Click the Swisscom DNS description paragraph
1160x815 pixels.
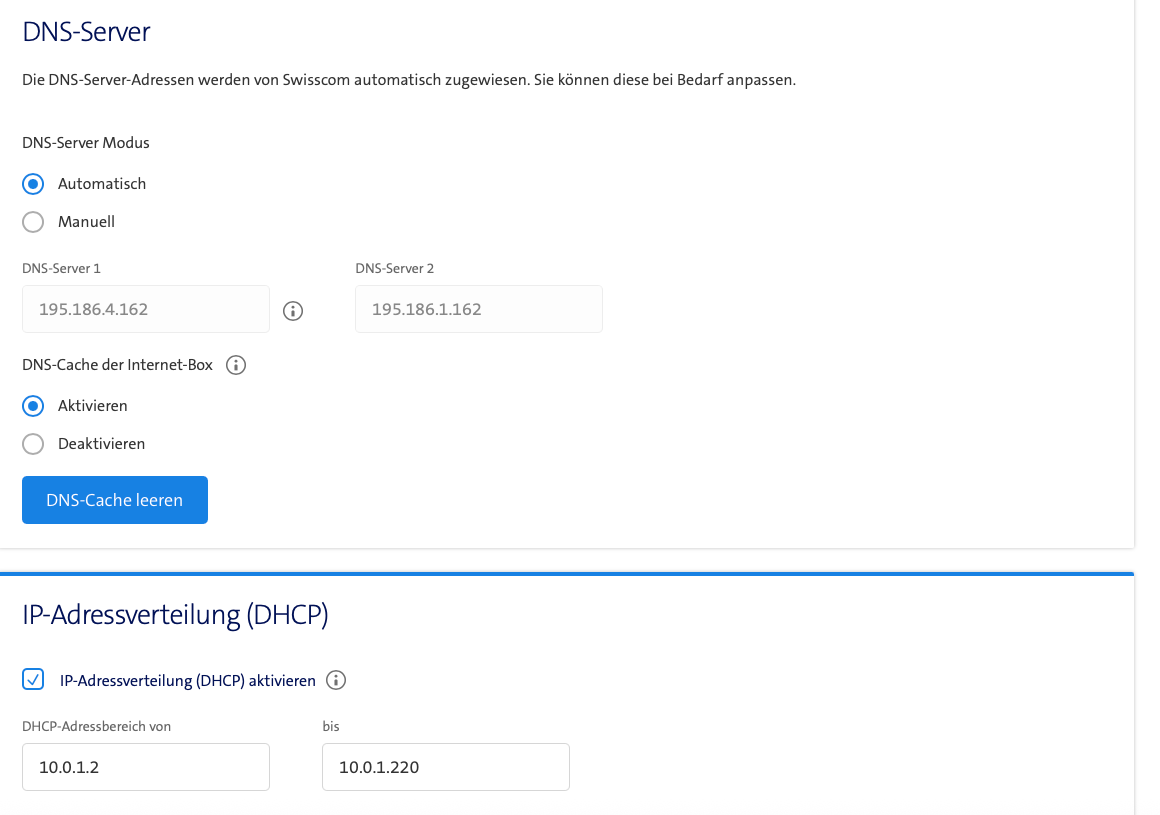tap(409, 80)
